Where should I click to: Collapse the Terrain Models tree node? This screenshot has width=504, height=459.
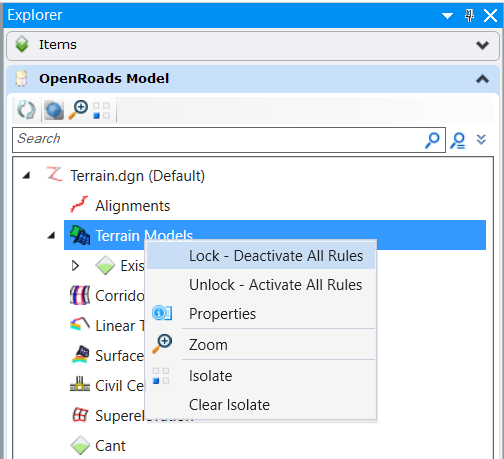click(51, 235)
